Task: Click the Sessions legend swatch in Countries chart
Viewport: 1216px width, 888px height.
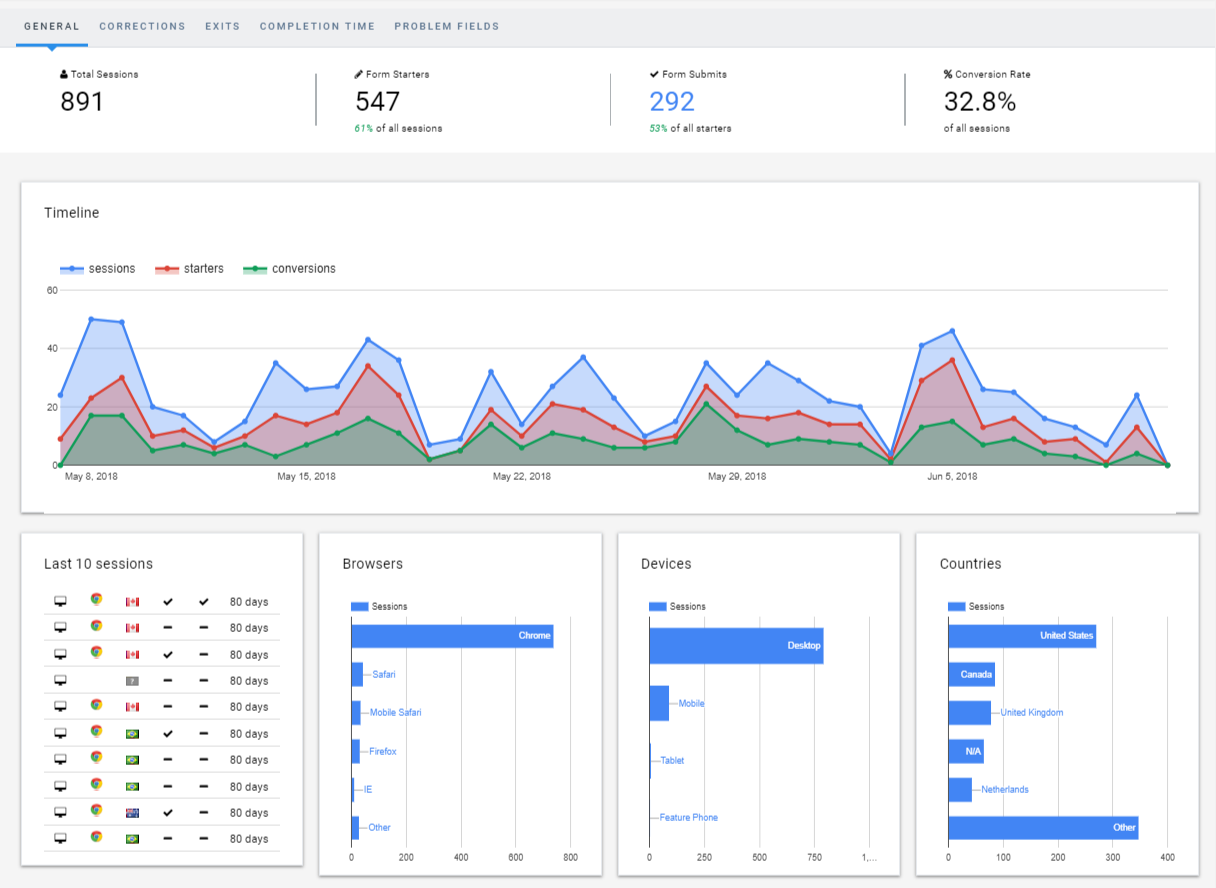Action: (x=957, y=607)
